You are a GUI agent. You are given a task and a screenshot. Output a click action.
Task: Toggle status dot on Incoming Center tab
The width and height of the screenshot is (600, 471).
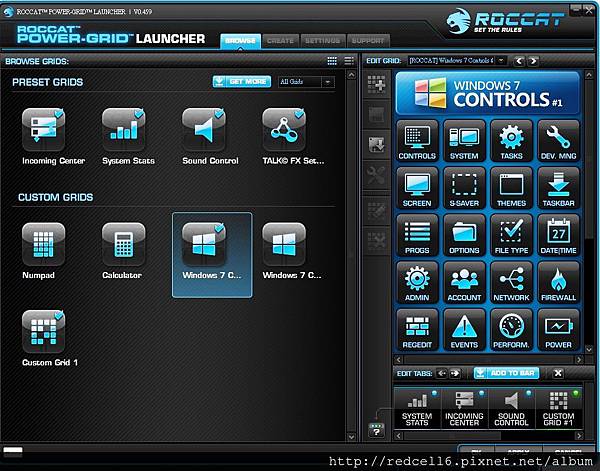(x=481, y=393)
